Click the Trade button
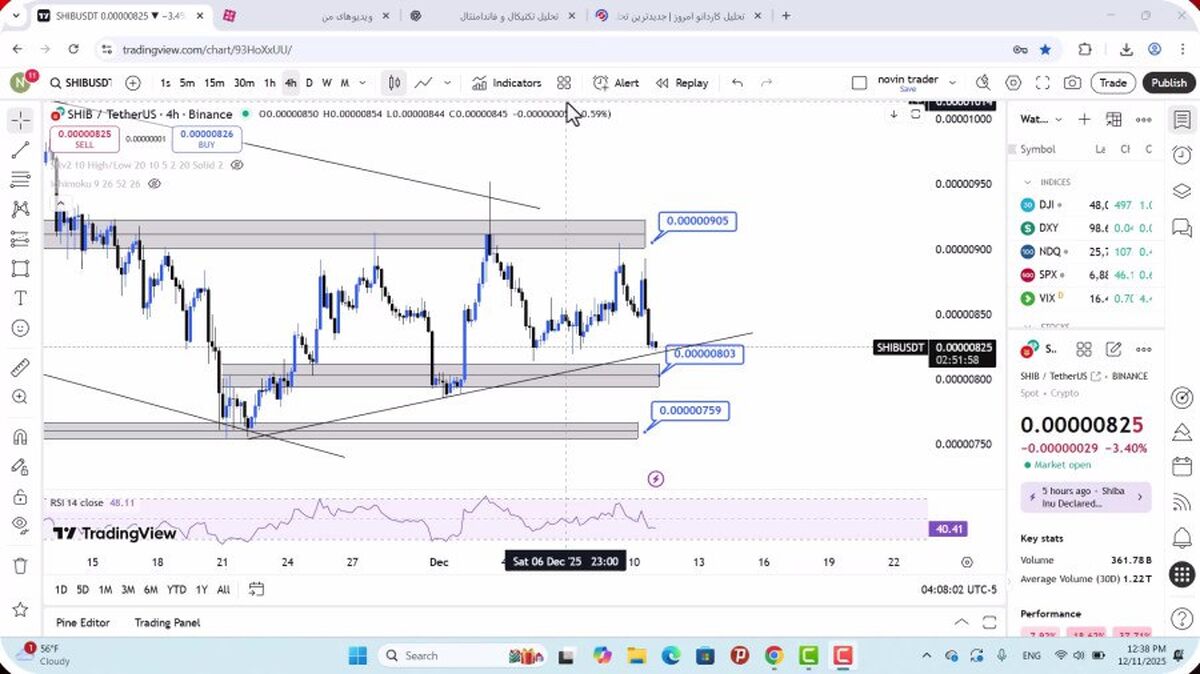Viewport: 1200px width, 674px height. (x=1113, y=83)
